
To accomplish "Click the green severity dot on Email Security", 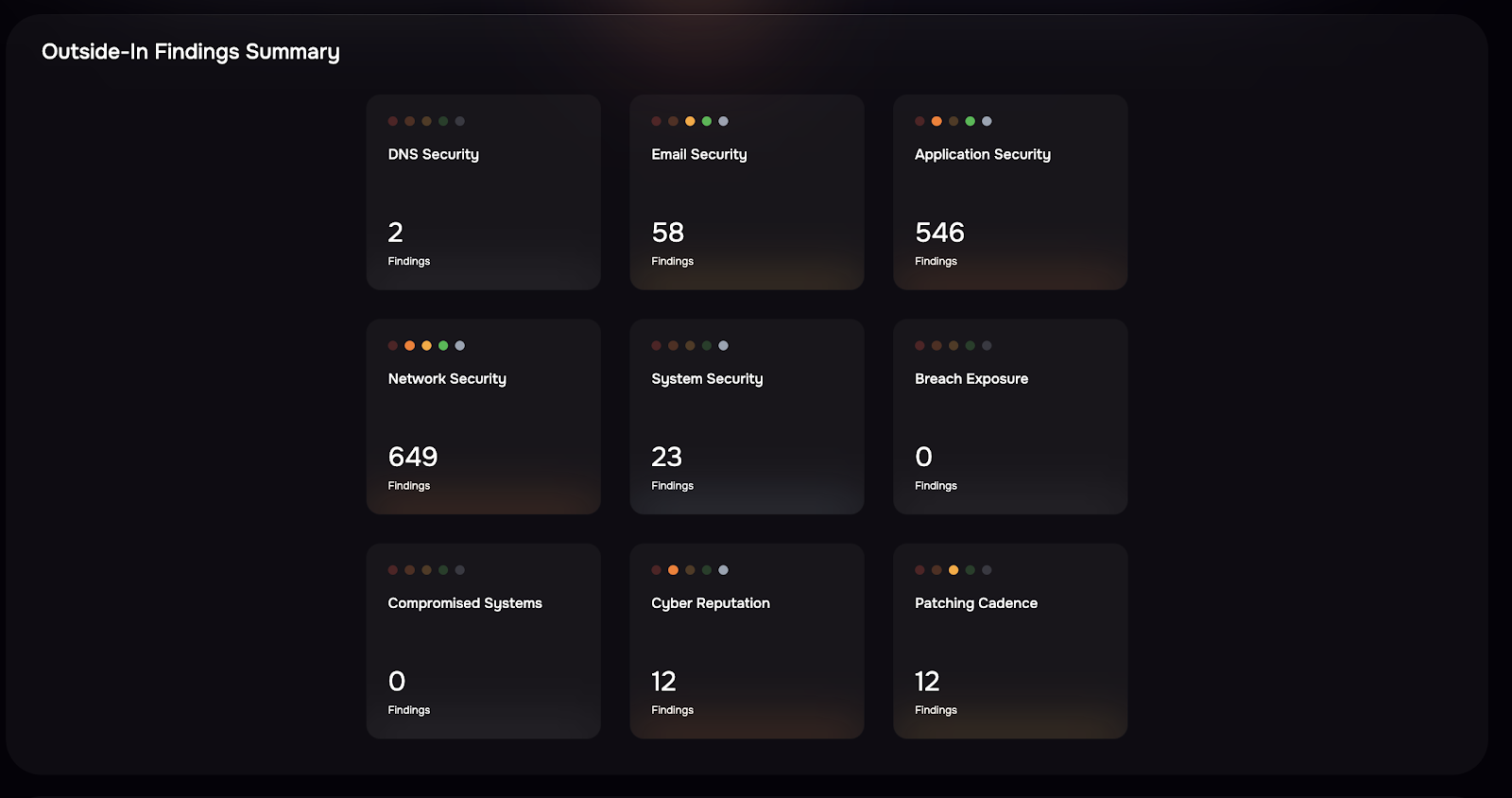I will click(707, 121).
